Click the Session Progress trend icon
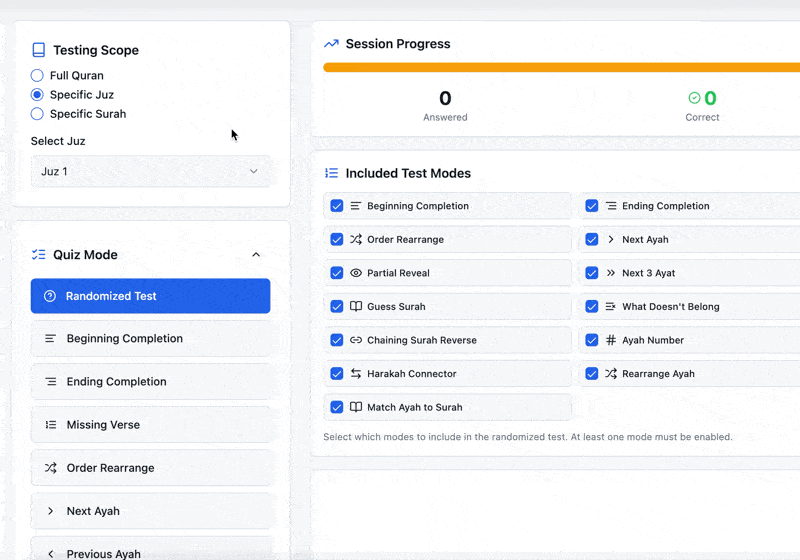The width and height of the screenshot is (800, 560). coord(331,44)
